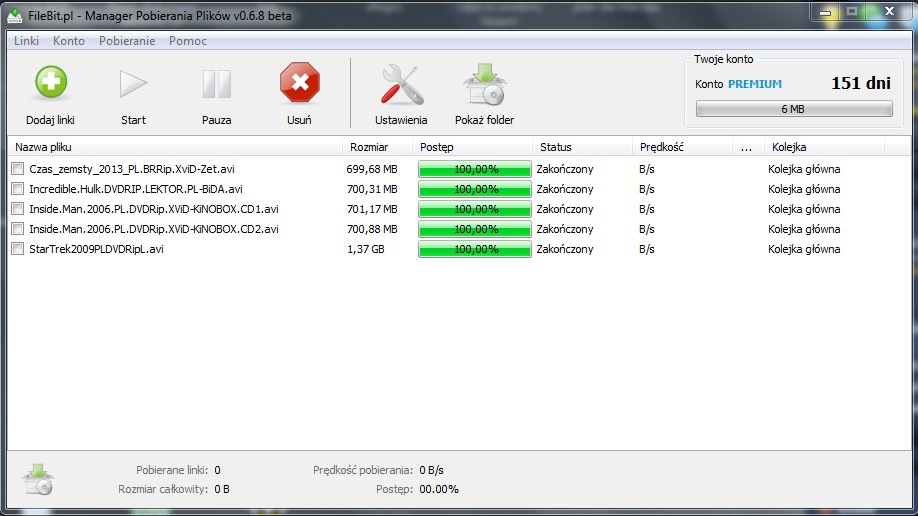Select file name Inside.Man.2006.PL.DVDRip.XViD-KiNOBOX.CD1.avi
Image resolution: width=918 pixels, height=516 pixels.
point(154,209)
